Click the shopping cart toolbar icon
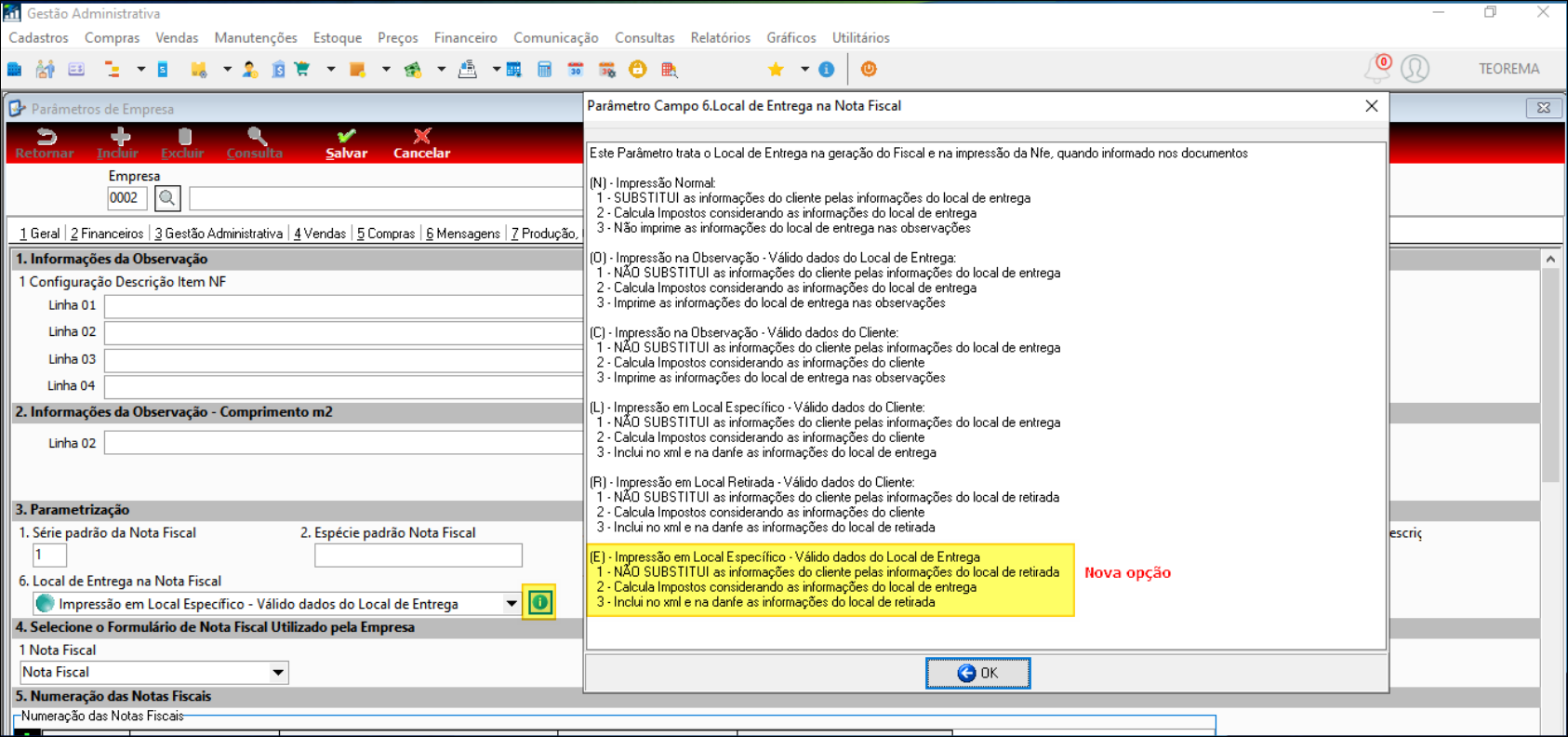Image resolution: width=1568 pixels, height=737 pixels. 302,69
